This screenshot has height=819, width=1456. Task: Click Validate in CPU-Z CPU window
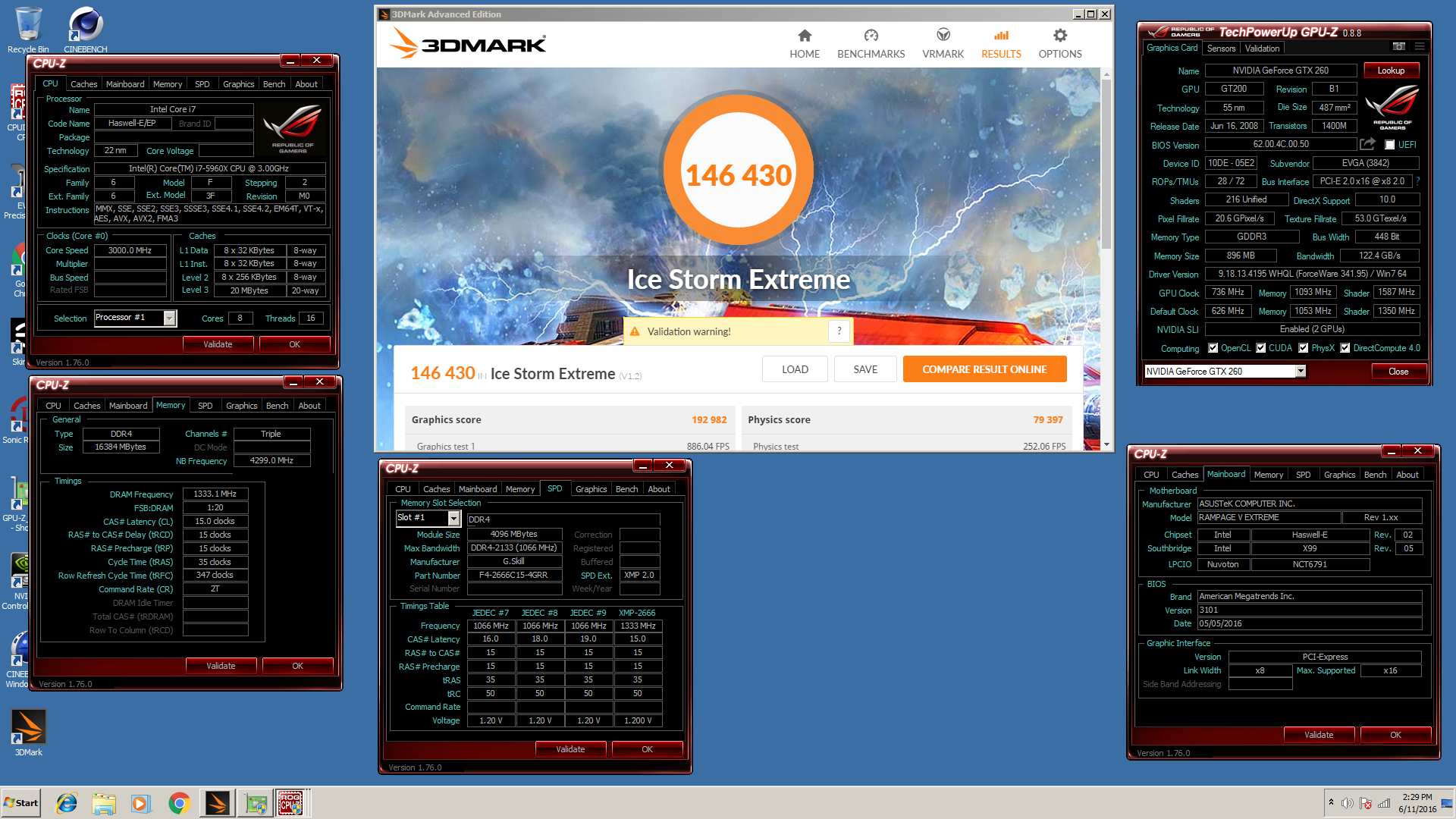click(218, 344)
